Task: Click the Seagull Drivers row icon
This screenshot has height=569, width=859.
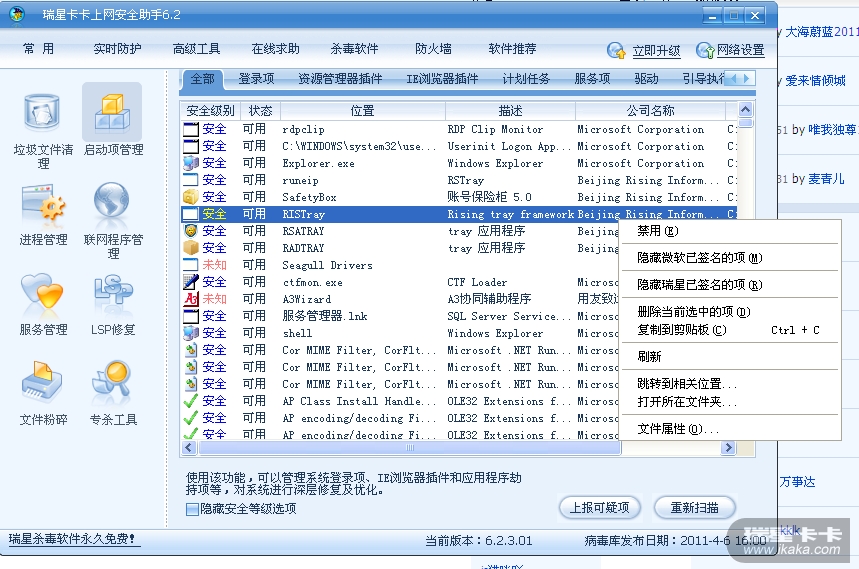Action: (191, 265)
